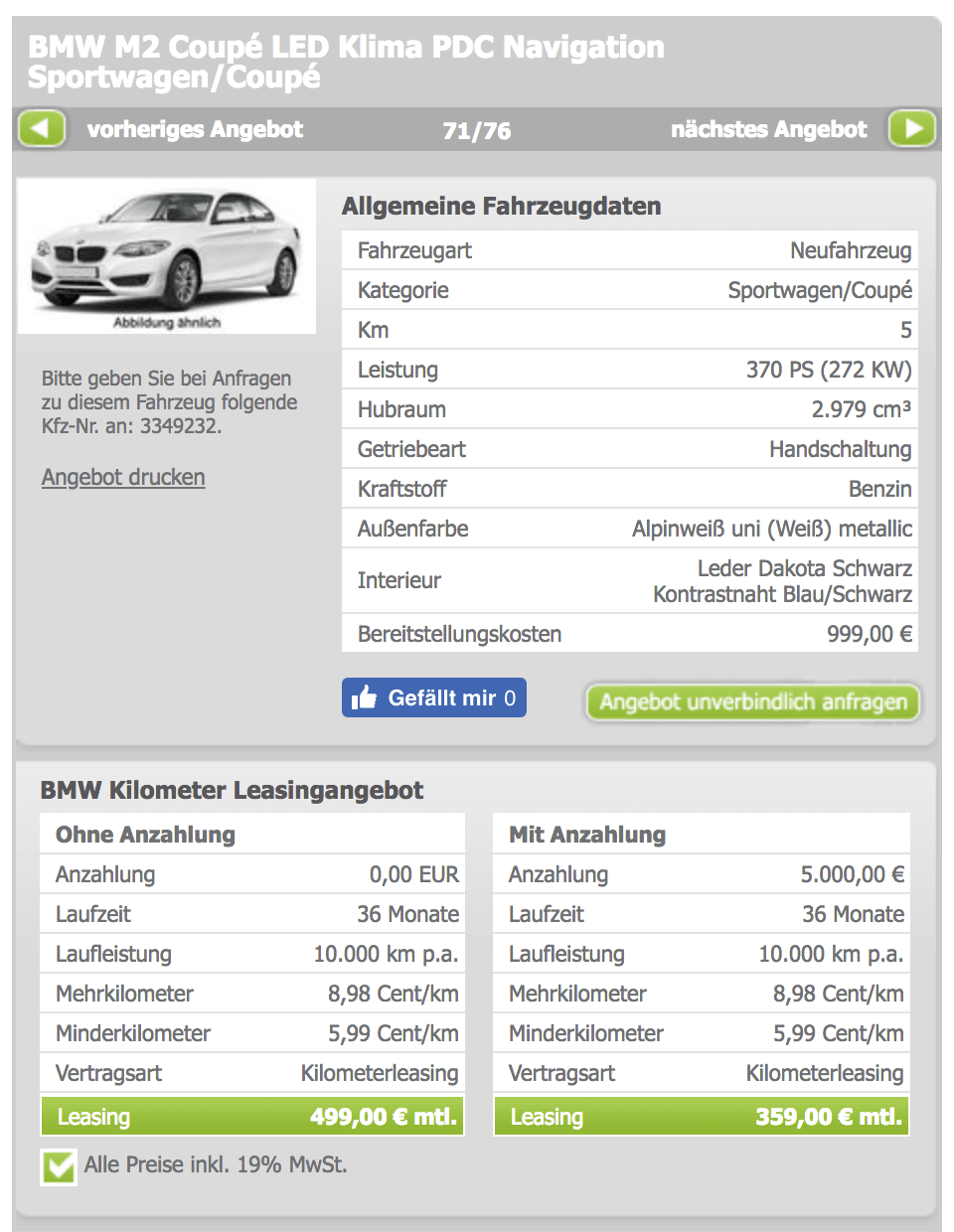The width and height of the screenshot is (954, 1232).
Task: Click '36 Monate' in the Ohne Anzahlung table
Action: coord(407,914)
